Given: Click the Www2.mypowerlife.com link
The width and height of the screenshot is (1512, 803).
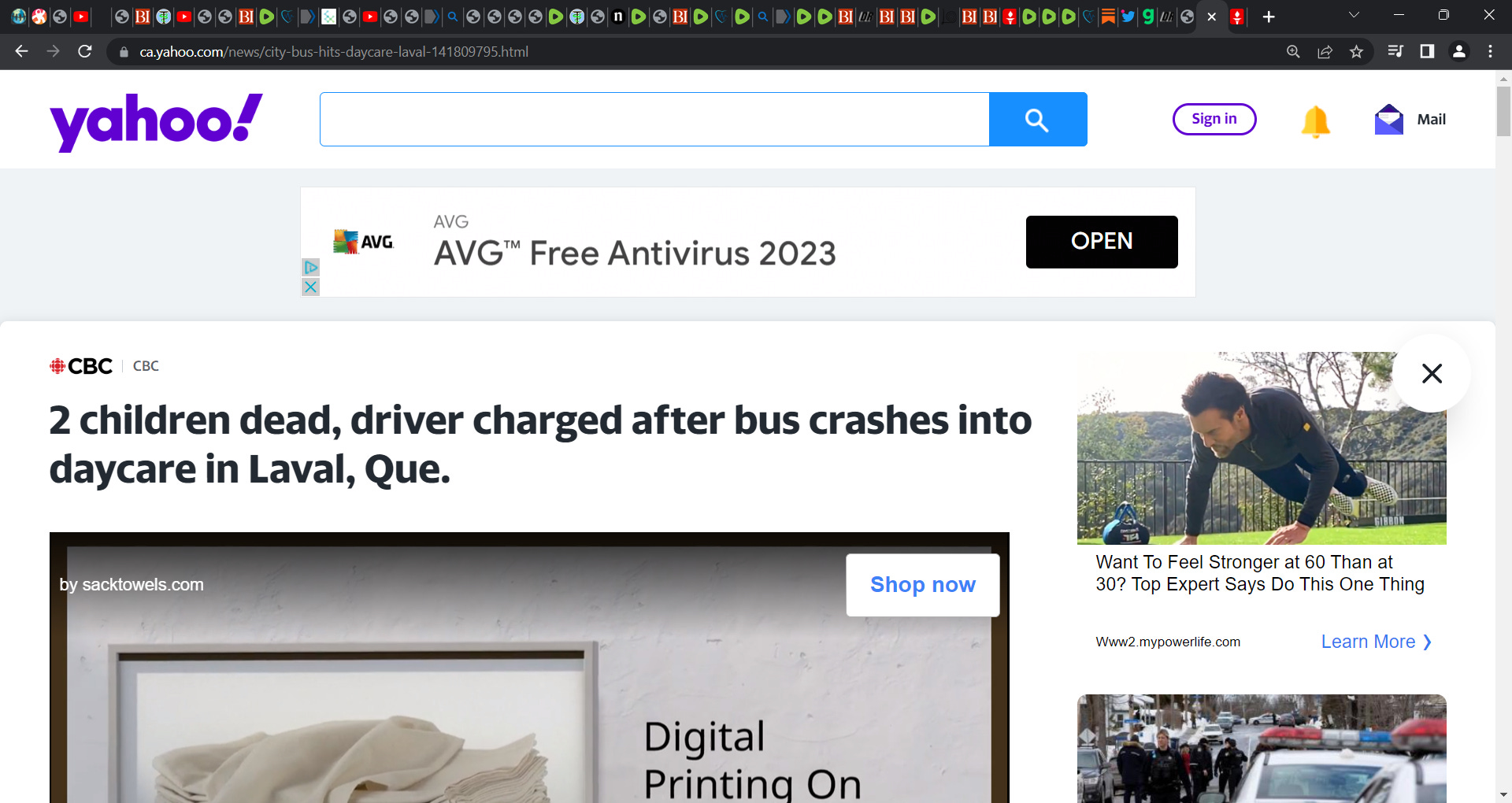Looking at the screenshot, I should (x=1168, y=642).
